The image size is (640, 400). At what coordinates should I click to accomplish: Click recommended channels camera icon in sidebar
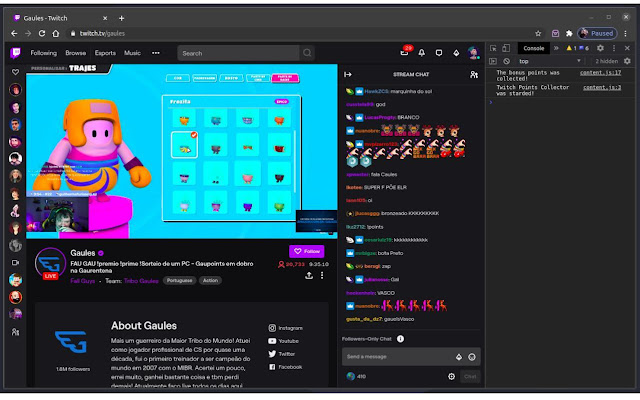pos(16,262)
